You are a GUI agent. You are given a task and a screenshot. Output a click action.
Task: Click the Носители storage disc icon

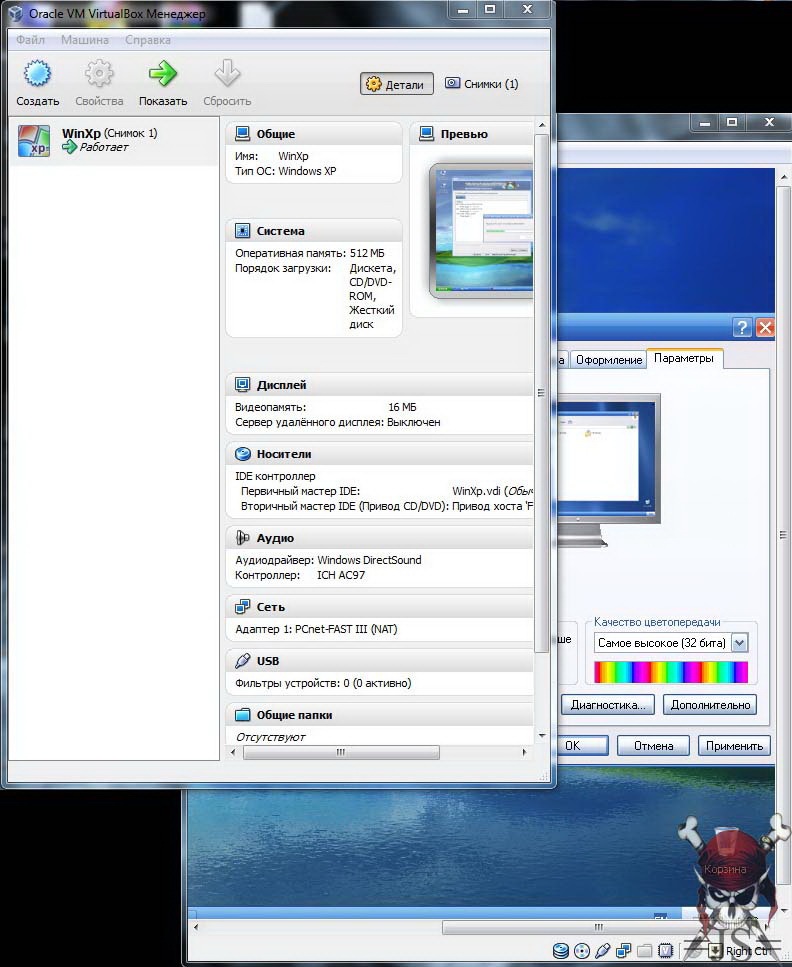click(242, 454)
